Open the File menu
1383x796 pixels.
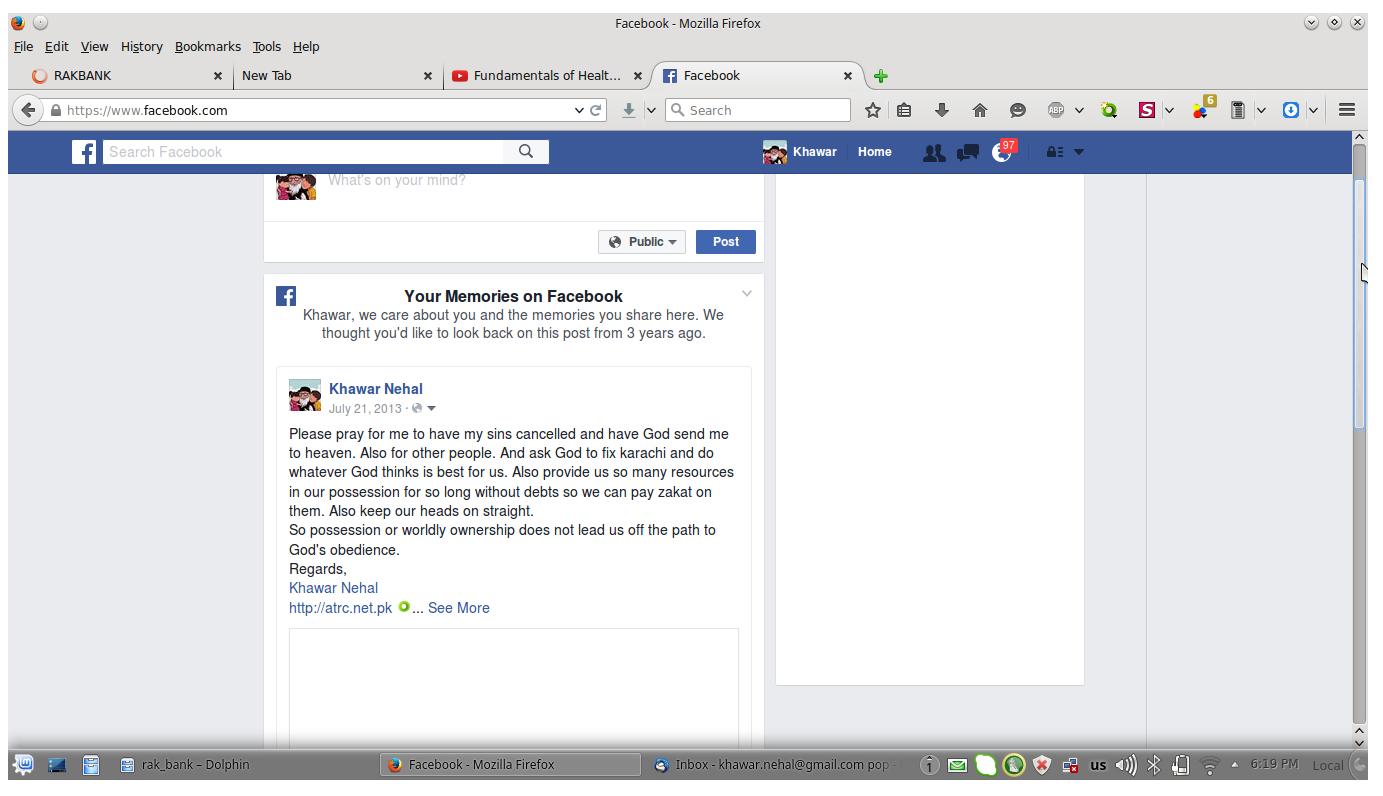[x=24, y=46]
